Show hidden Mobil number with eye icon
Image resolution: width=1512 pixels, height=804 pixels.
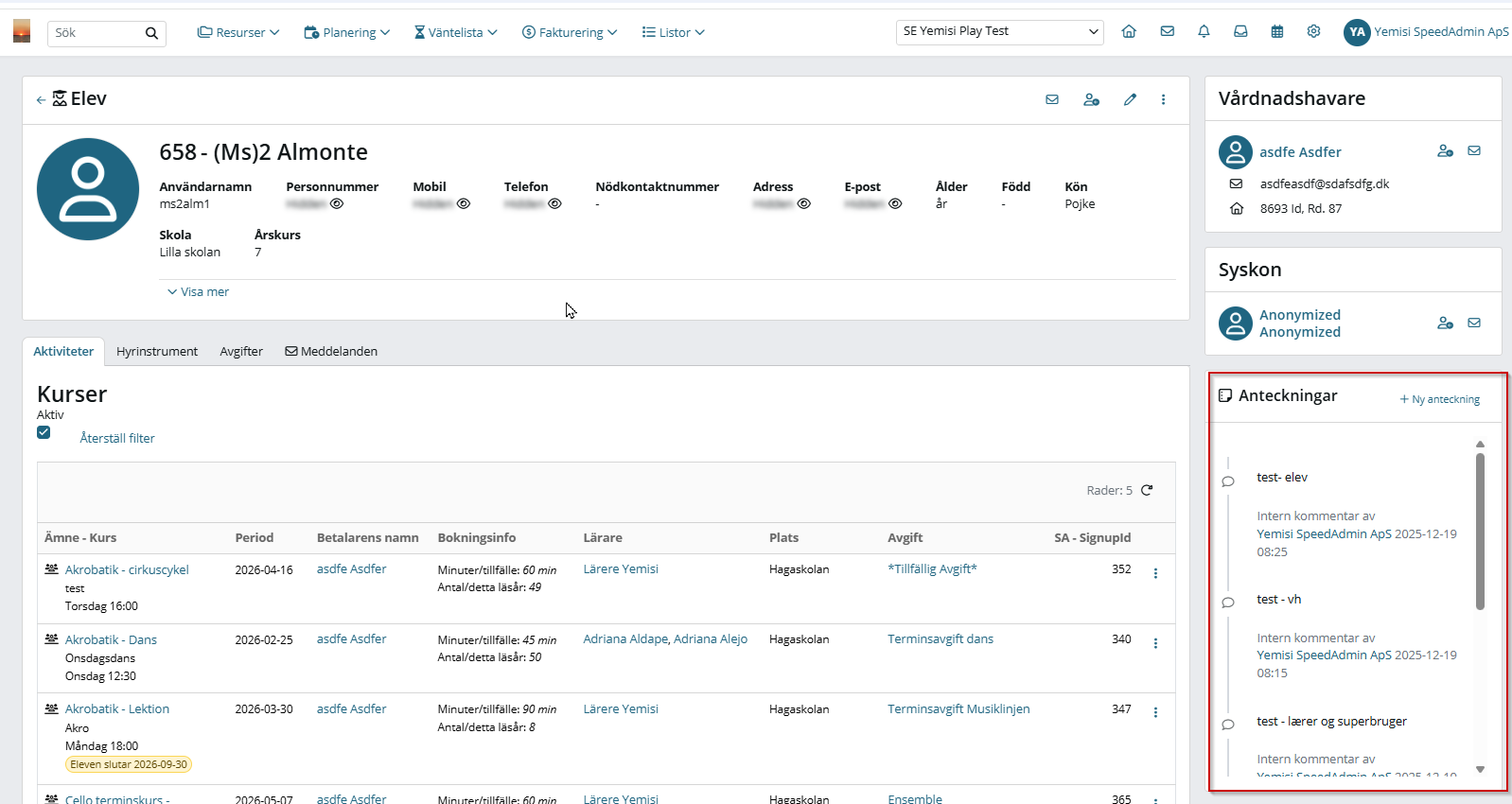pyautogui.click(x=464, y=203)
